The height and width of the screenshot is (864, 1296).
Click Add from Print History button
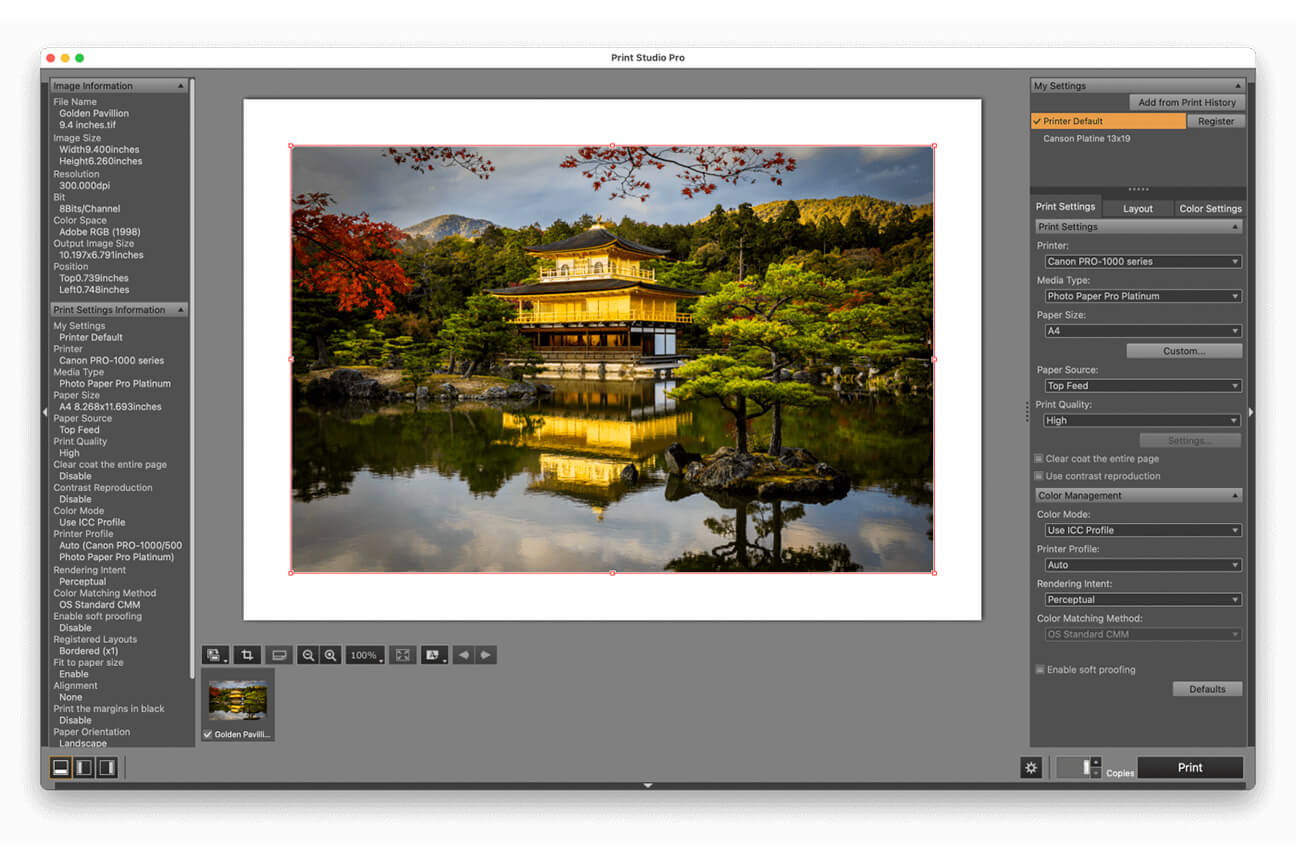click(1186, 102)
